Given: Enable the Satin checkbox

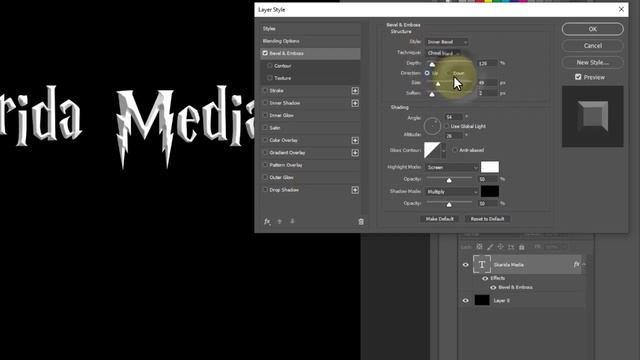Looking at the screenshot, I should (265, 128).
